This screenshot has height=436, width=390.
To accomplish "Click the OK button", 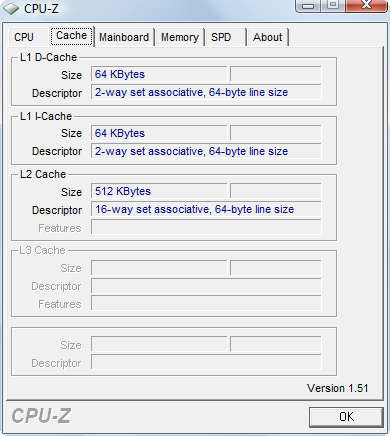I will click(346, 417).
